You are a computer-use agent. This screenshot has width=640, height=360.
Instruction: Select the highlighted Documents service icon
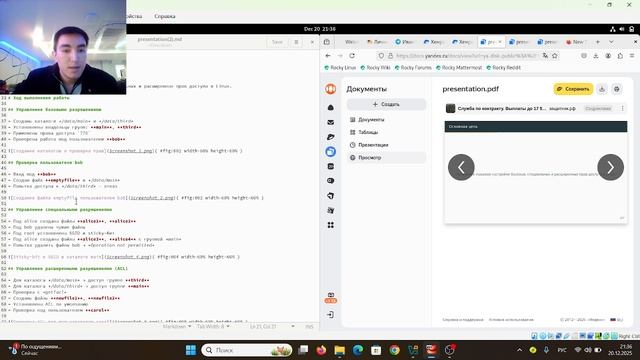[x=331, y=151]
